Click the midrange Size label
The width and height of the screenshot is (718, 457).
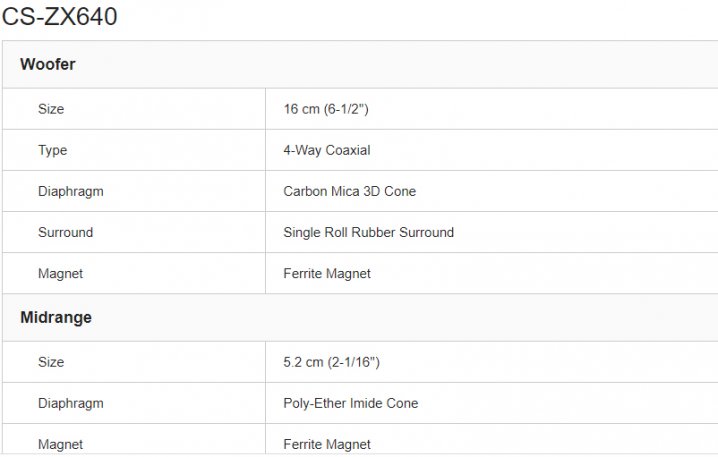(x=51, y=362)
